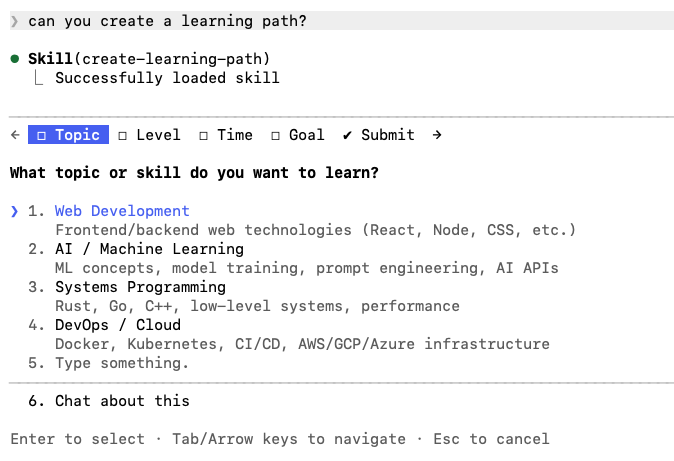Click the green Skill status dot
The height and width of the screenshot is (461, 674).
pos(14,59)
